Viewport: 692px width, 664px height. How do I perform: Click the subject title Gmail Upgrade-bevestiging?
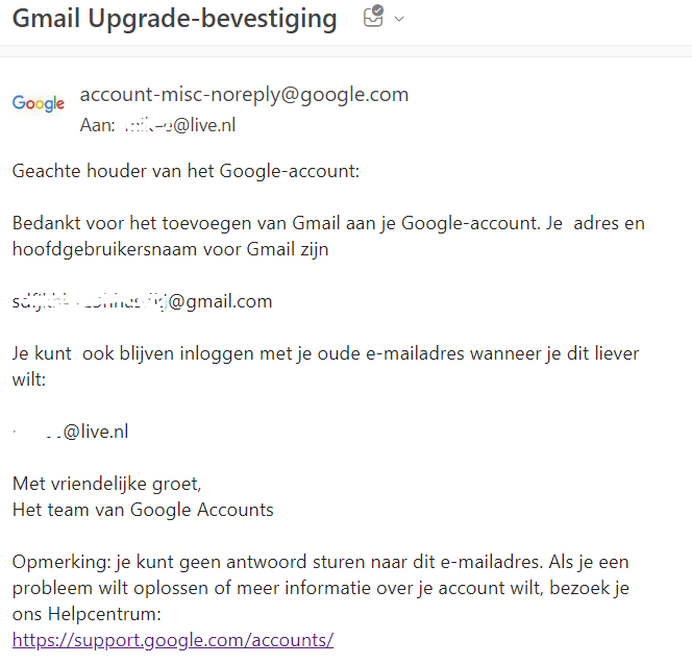click(174, 19)
